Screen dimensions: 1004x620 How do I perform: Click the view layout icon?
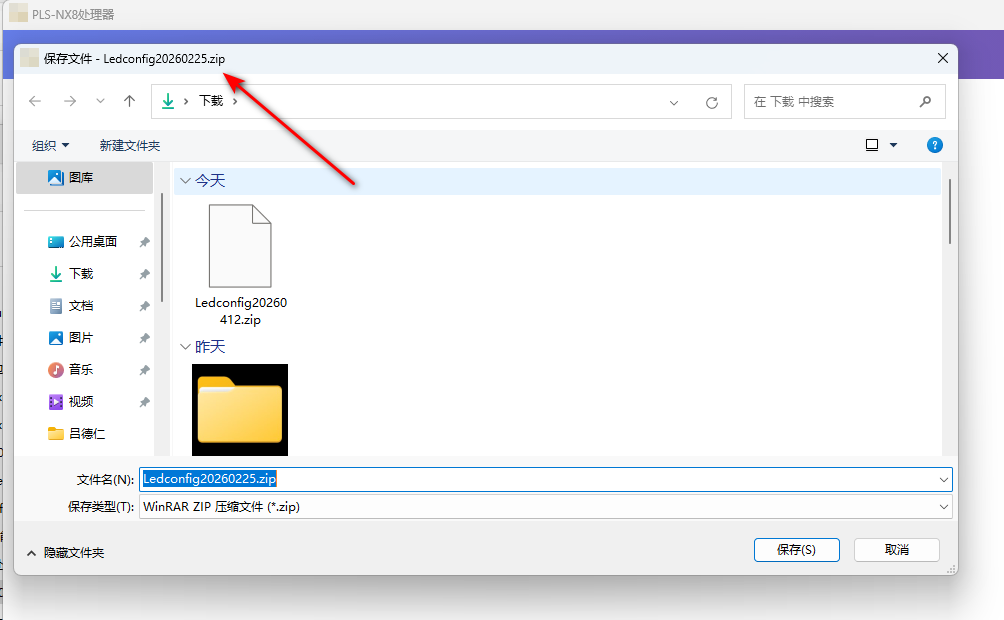[871, 145]
